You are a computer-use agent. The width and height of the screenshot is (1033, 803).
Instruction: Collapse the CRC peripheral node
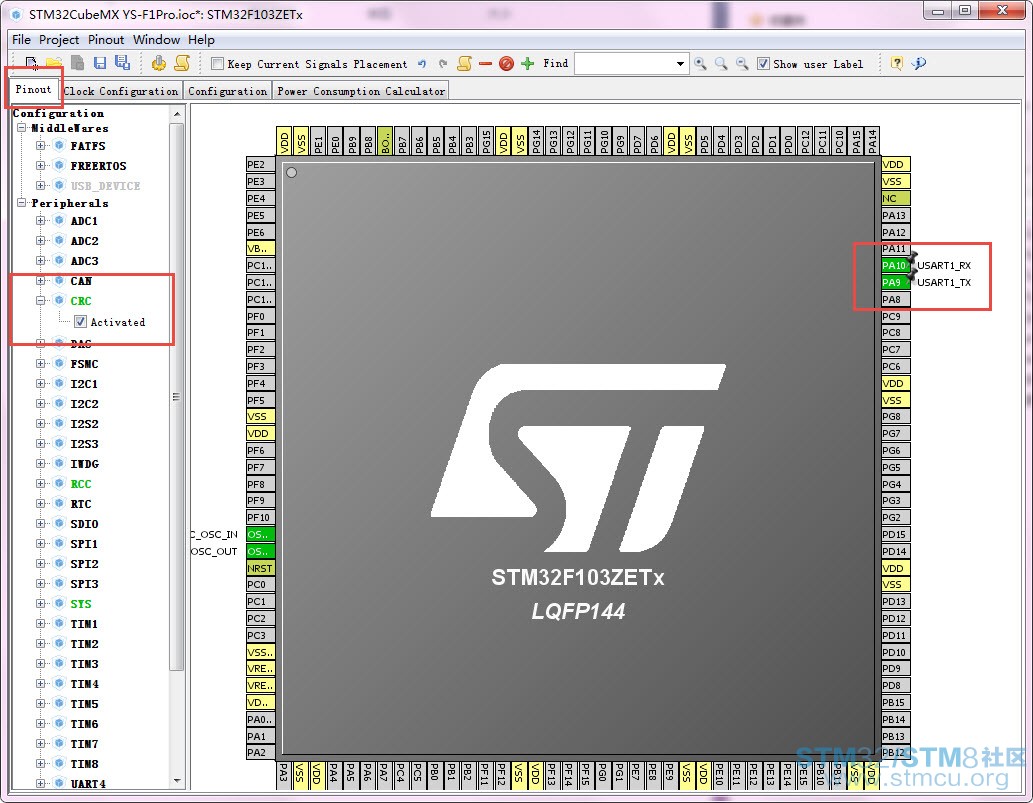point(40,300)
